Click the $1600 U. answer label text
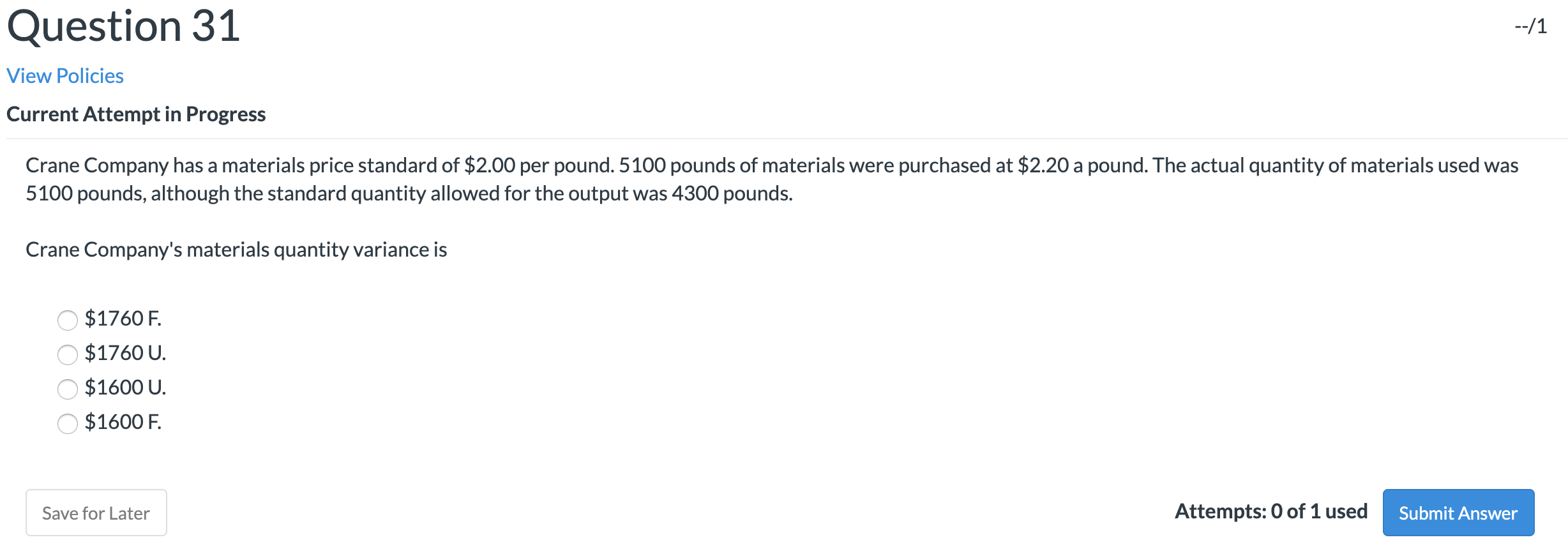 pos(125,387)
